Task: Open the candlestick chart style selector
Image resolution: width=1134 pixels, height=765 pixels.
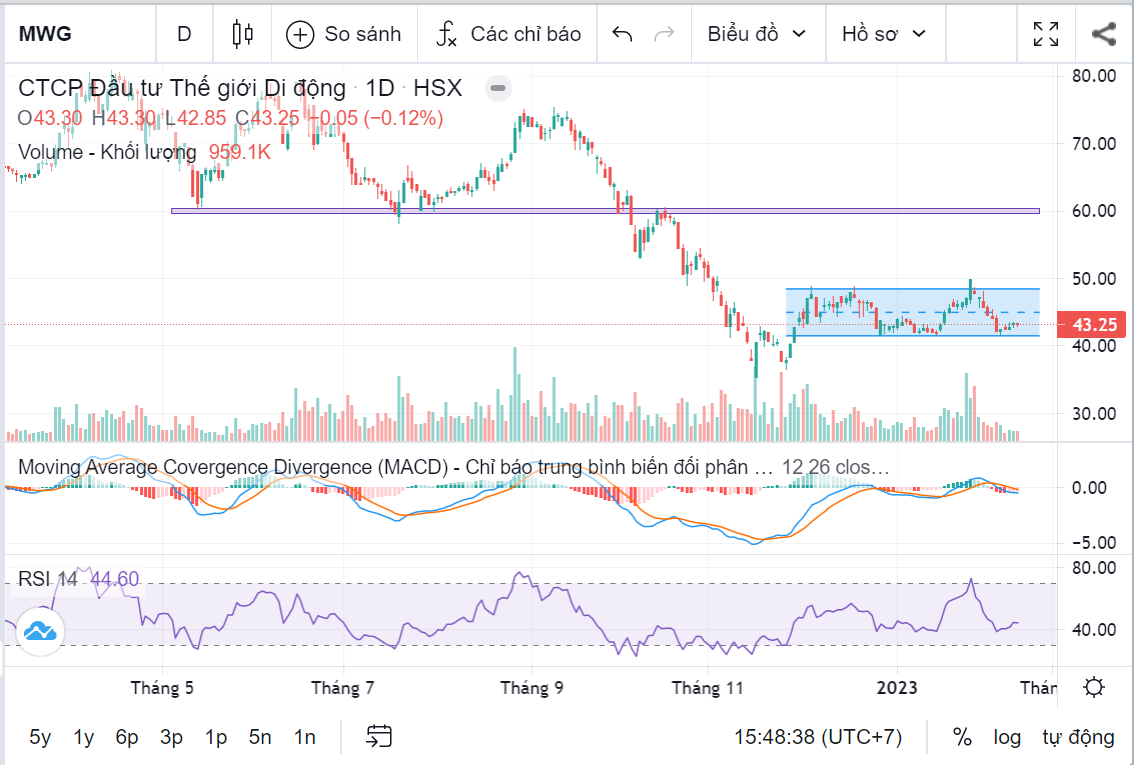Action: [x=242, y=34]
